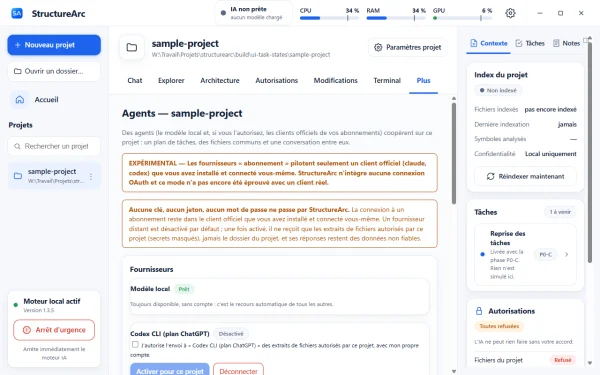
Task: Click Réindexer maintenant button
Action: pyautogui.click(x=525, y=176)
